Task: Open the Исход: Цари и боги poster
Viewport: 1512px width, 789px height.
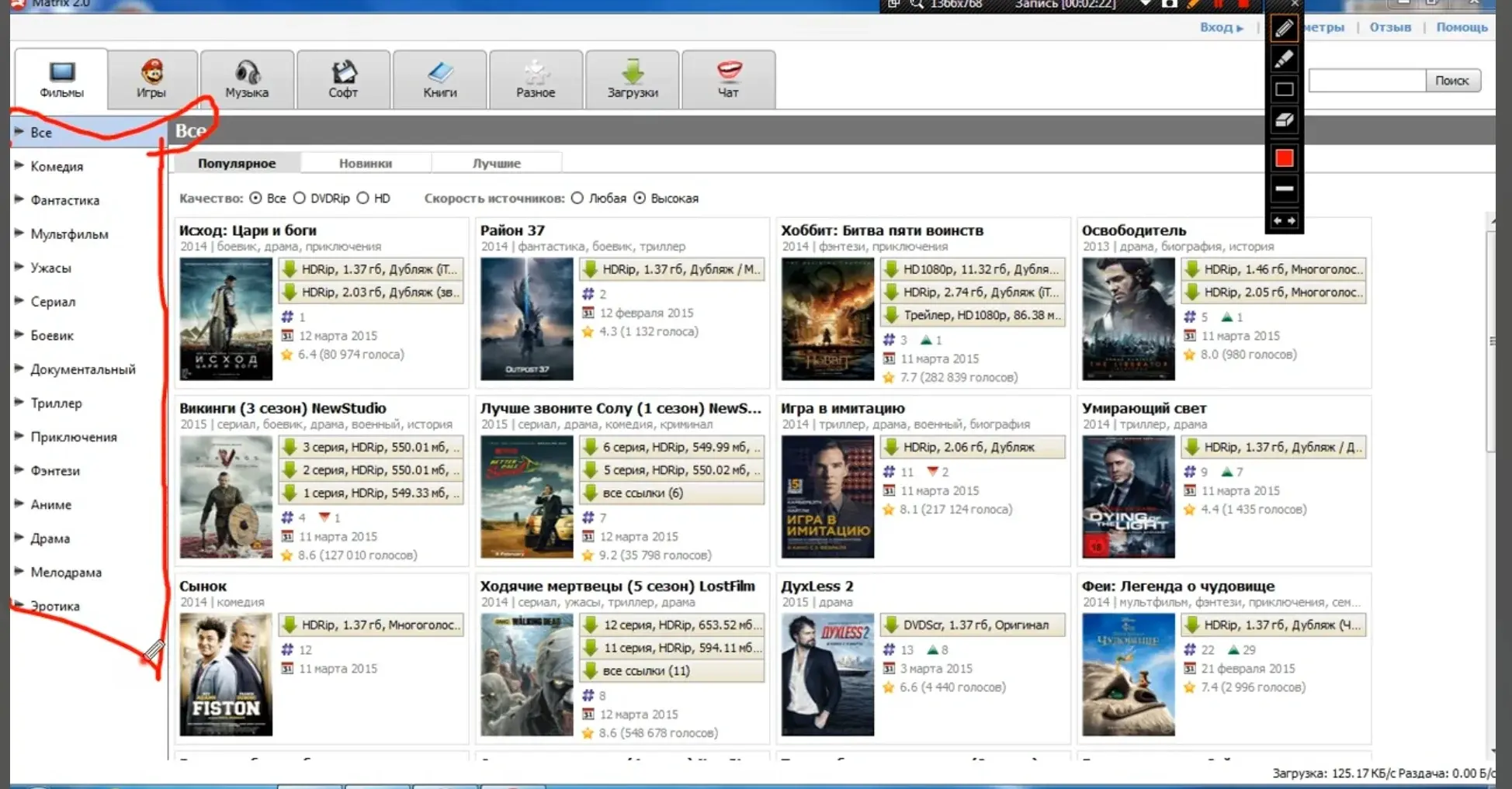Action: click(226, 319)
